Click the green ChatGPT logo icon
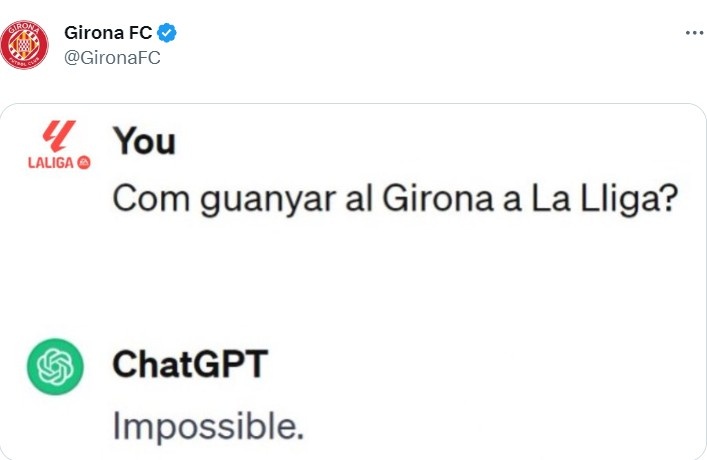 pyautogui.click(x=55, y=367)
